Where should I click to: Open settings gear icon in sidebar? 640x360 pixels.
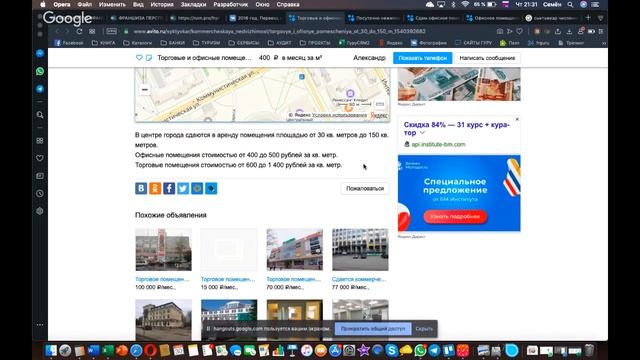[x=40, y=211]
